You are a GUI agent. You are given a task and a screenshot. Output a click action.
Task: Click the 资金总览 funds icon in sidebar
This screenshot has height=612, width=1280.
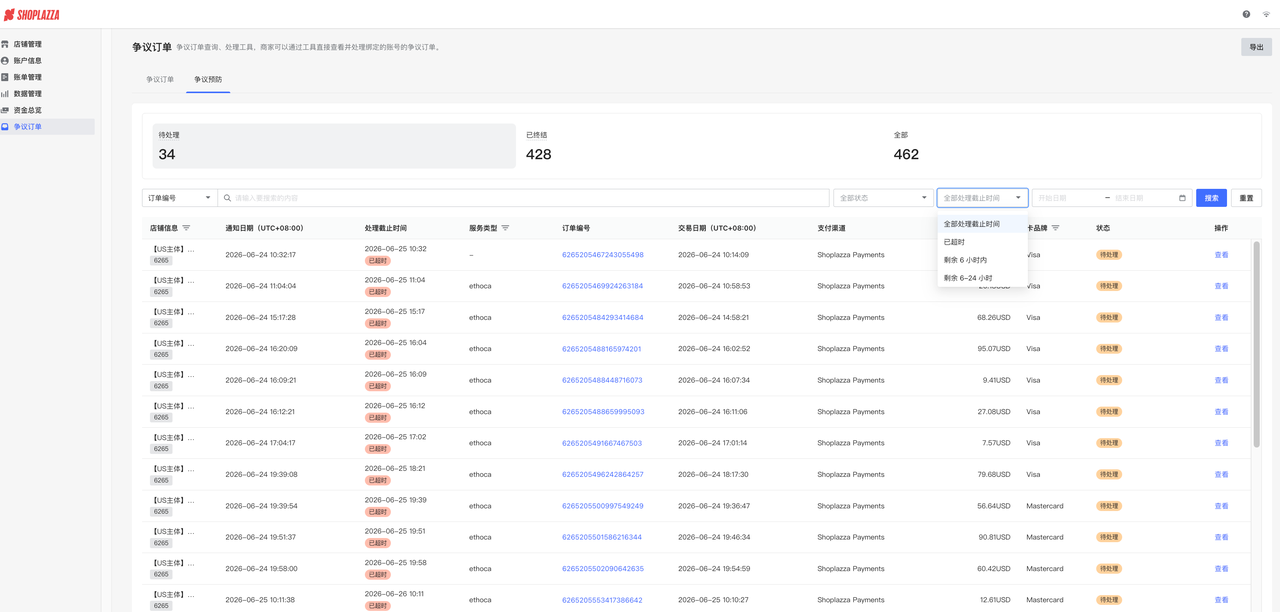(x=5, y=110)
